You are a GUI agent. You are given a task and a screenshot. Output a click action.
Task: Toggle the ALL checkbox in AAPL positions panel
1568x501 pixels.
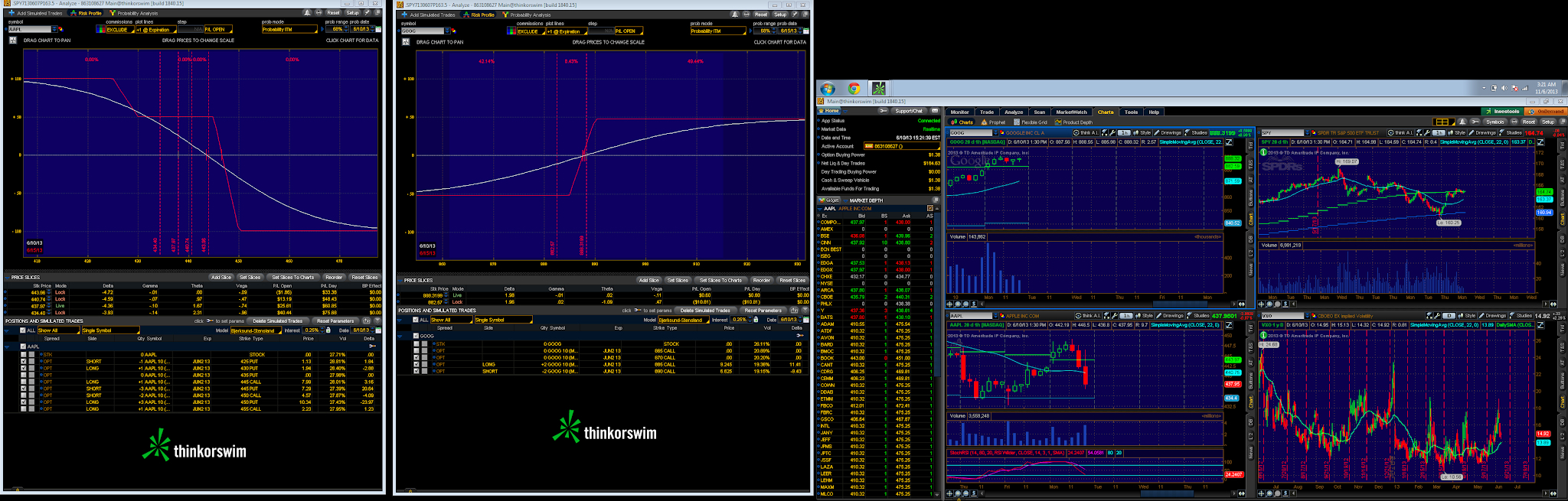point(23,330)
